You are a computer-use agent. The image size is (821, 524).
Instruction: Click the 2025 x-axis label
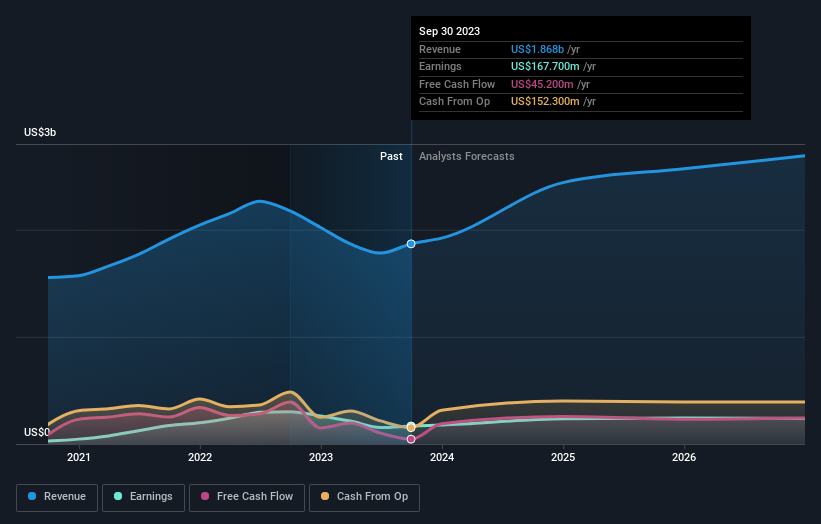(563, 458)
